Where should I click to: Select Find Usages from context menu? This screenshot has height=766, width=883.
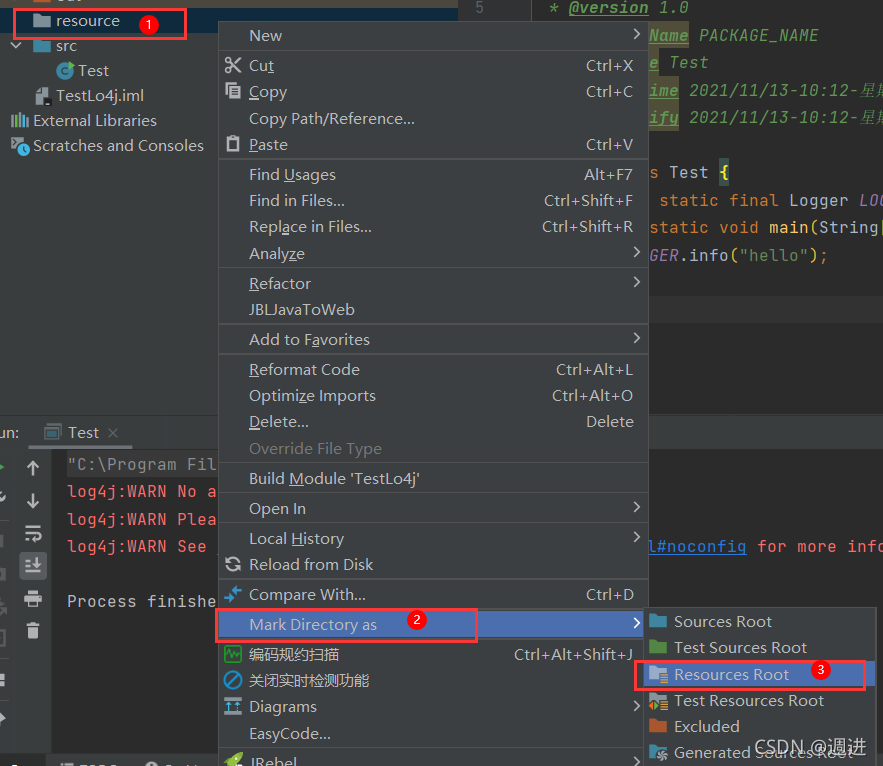pyautogui.click(x=433, y=175)
